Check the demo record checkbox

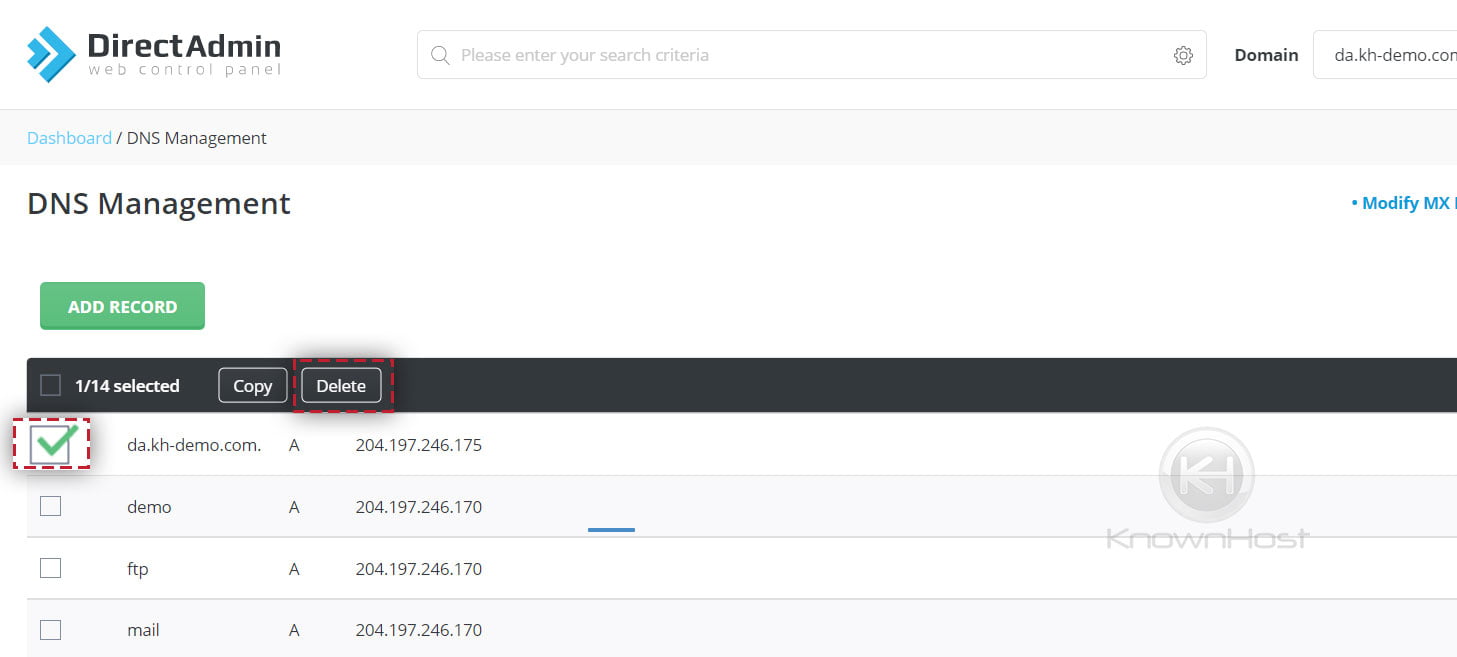[51, 505]
